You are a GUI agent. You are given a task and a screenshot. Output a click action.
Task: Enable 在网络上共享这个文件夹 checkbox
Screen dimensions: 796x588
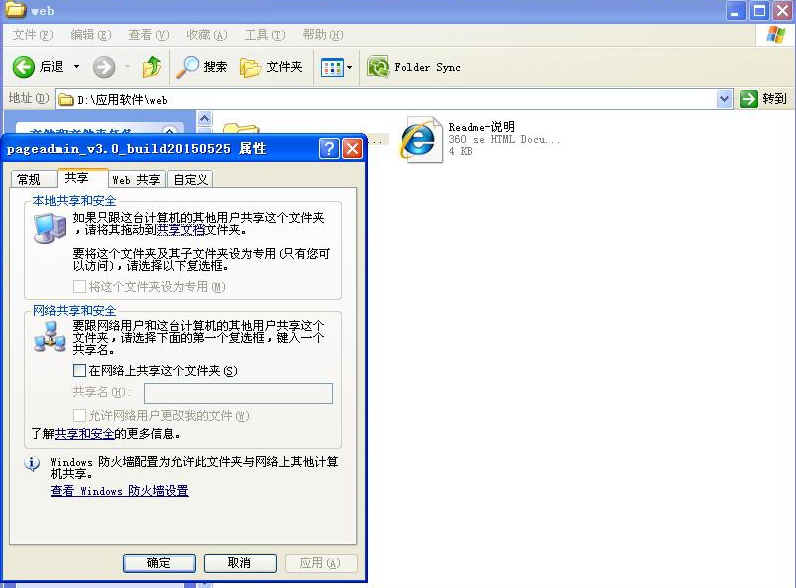pyautogui.click(x=80, y=371)
